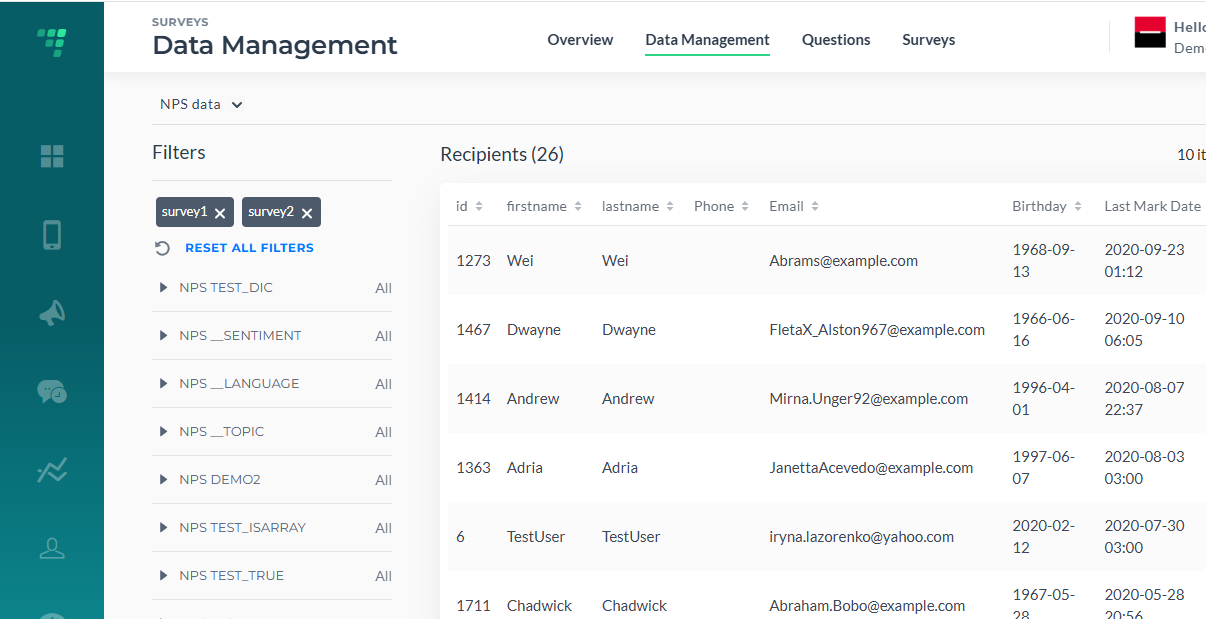Remove the survey2 filter tag
Image resolution: width=1206 pixels, height=619 pixels.
click(x=307, y=213)
